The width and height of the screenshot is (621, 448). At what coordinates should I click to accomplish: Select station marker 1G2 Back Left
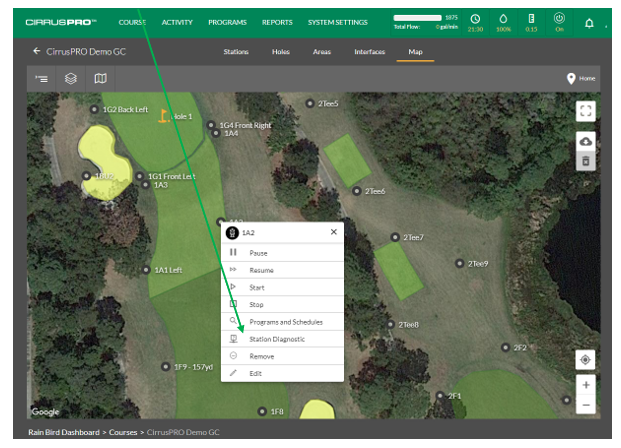click(x=94, y=109)
